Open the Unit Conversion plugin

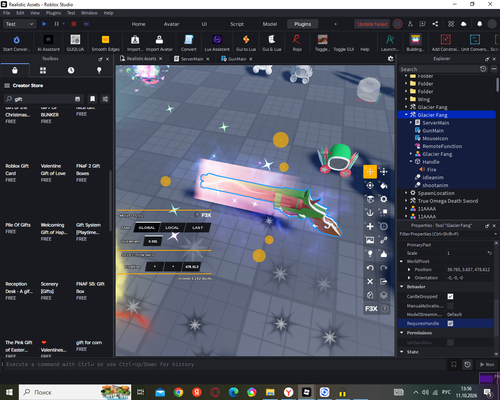475,43
